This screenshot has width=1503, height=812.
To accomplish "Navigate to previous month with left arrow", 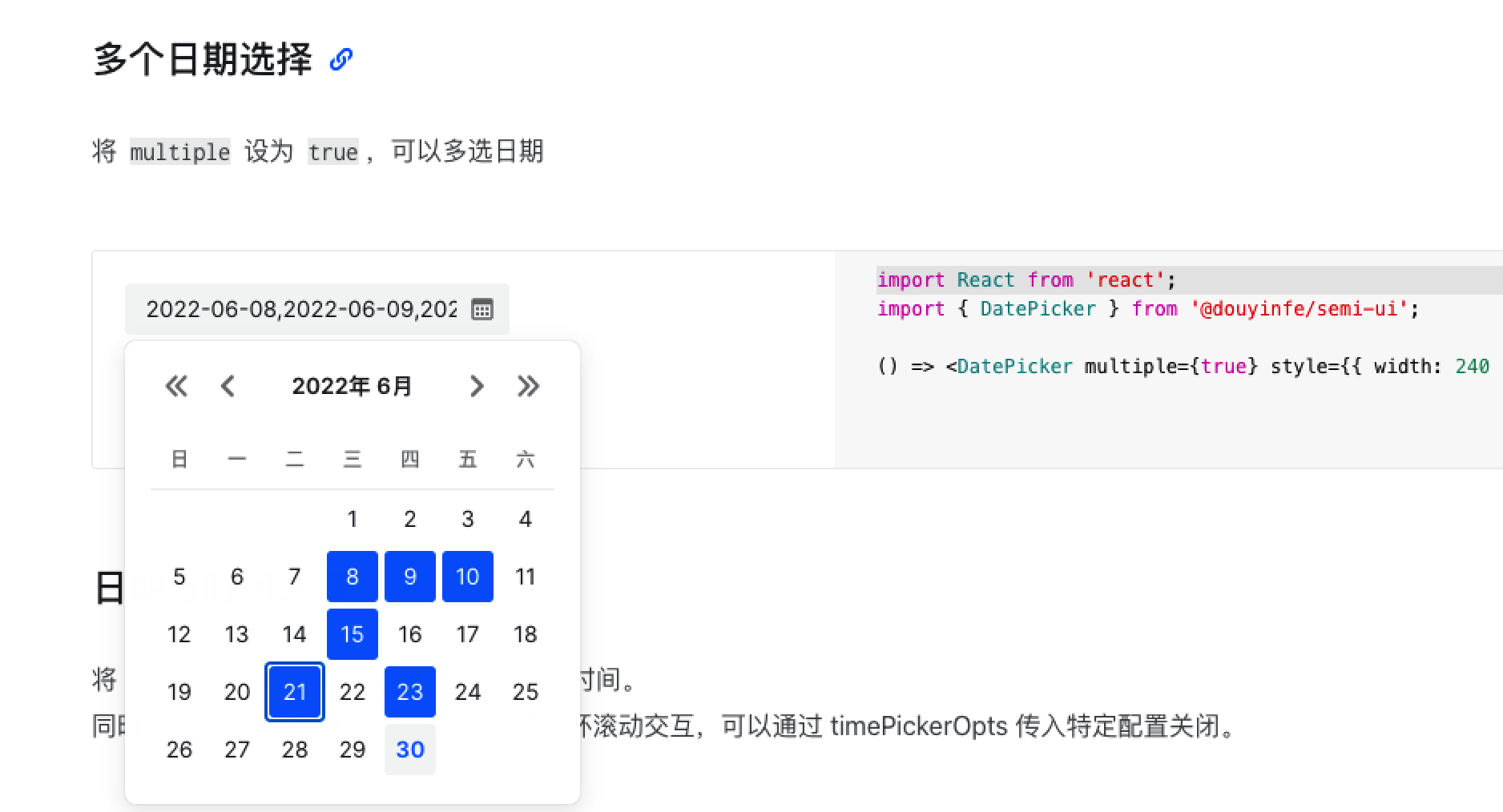I will [x=228, y=386].
